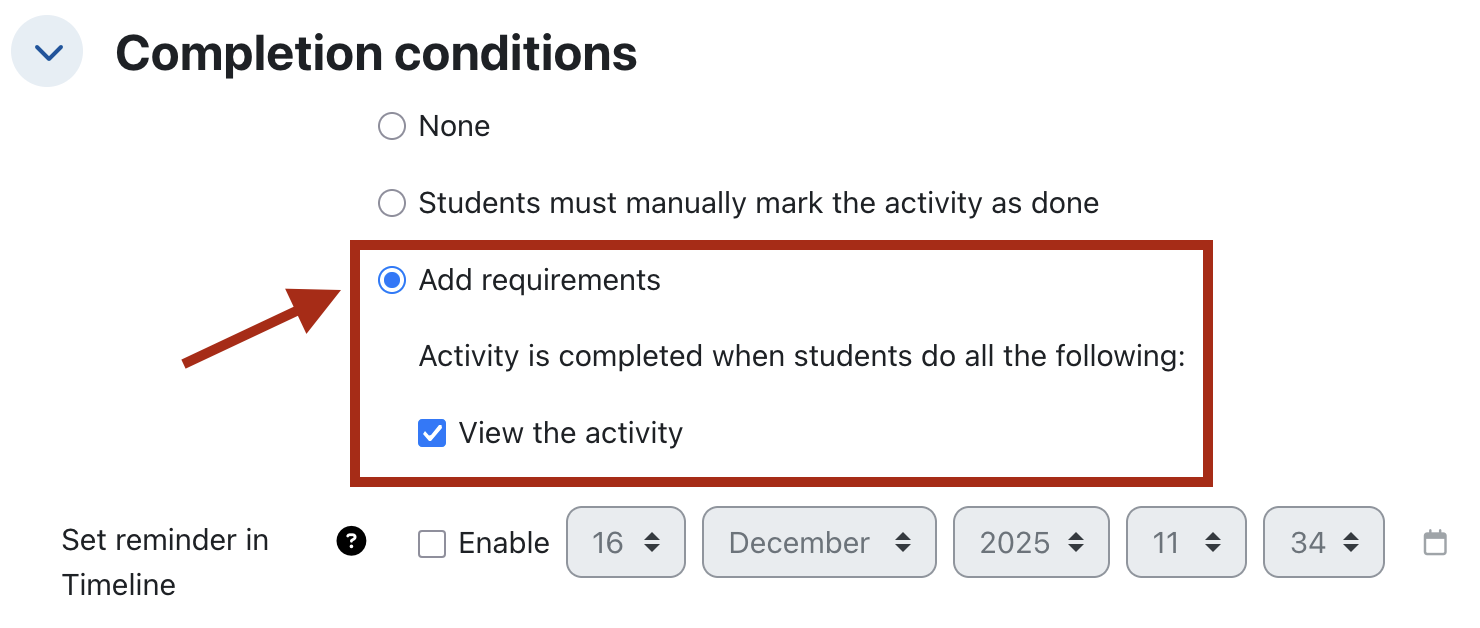The width and height of the screenshot is (1480, 628).
Task: Uncheck the View the activity checkbox
Action: click(x=432, y=433)
